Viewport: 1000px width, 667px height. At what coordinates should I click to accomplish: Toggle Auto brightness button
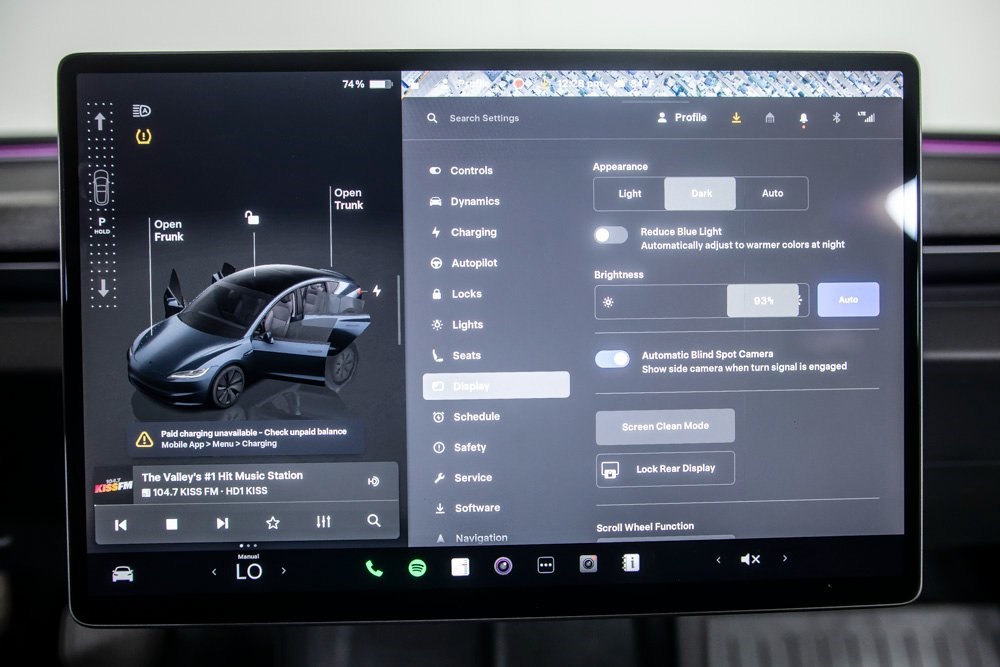click(x=848, y=300)
